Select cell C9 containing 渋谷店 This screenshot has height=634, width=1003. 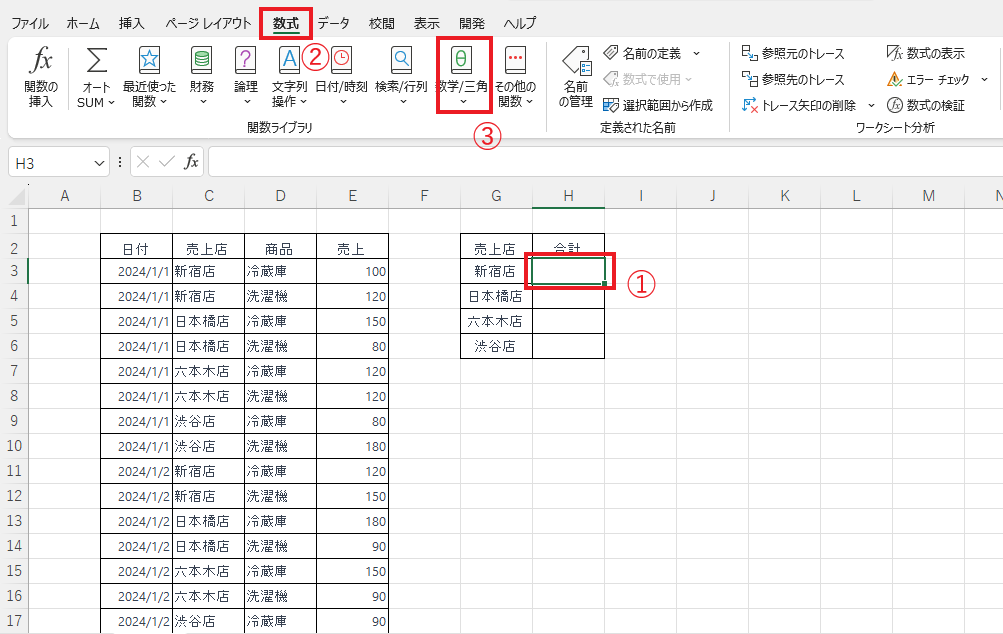pos(209,421)
